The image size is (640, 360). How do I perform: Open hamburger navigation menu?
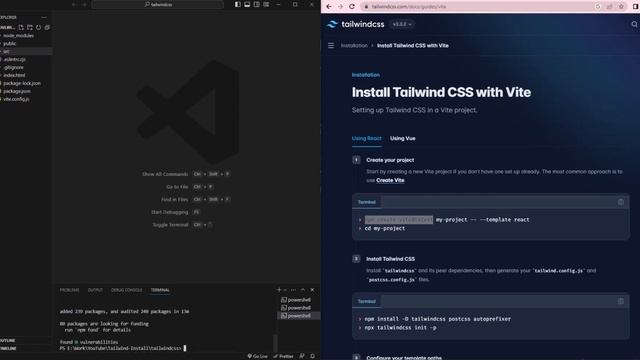pos(331,45)
